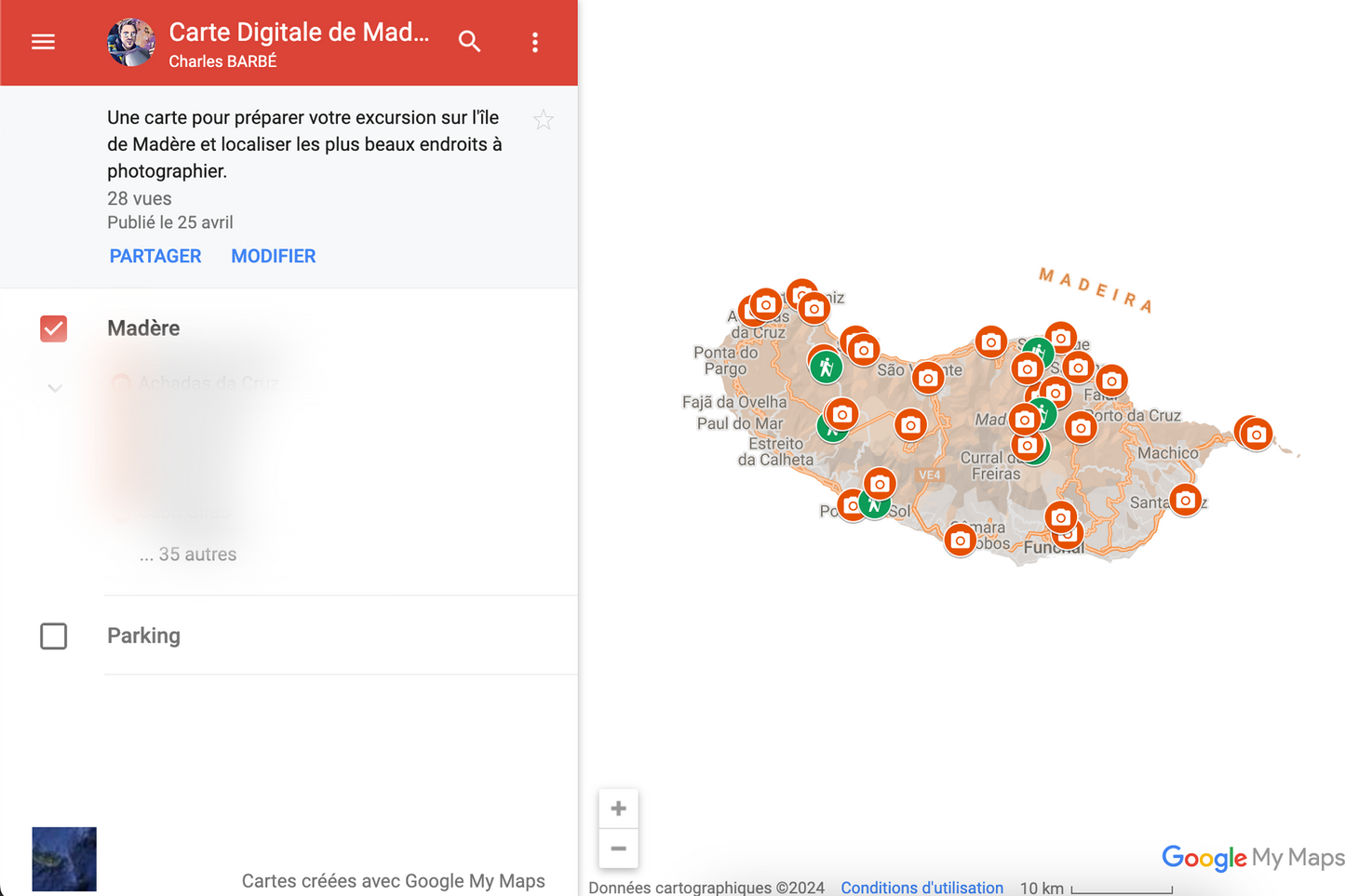
Task: Uncheck the Madère layer checkbox
Action: pyautogui.click(x=54, y=328)
